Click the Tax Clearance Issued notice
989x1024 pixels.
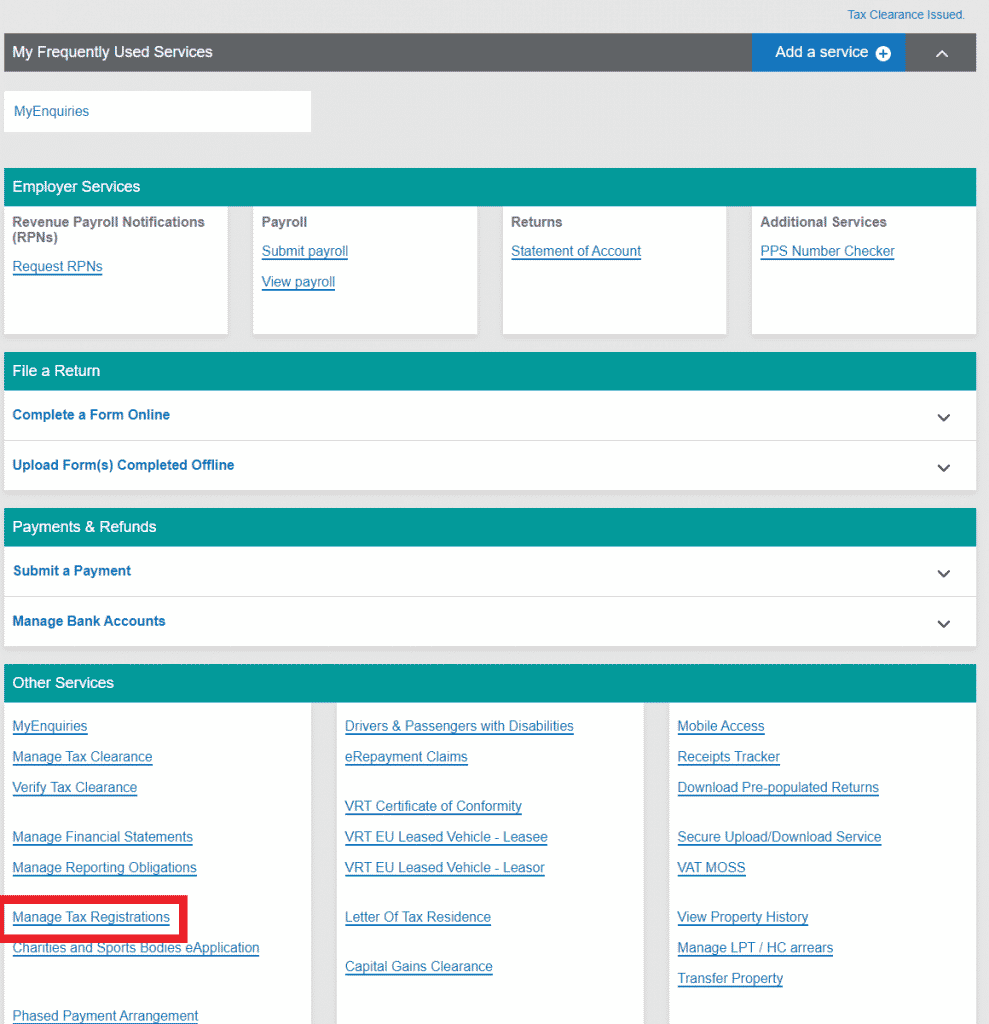click(905, 15)
